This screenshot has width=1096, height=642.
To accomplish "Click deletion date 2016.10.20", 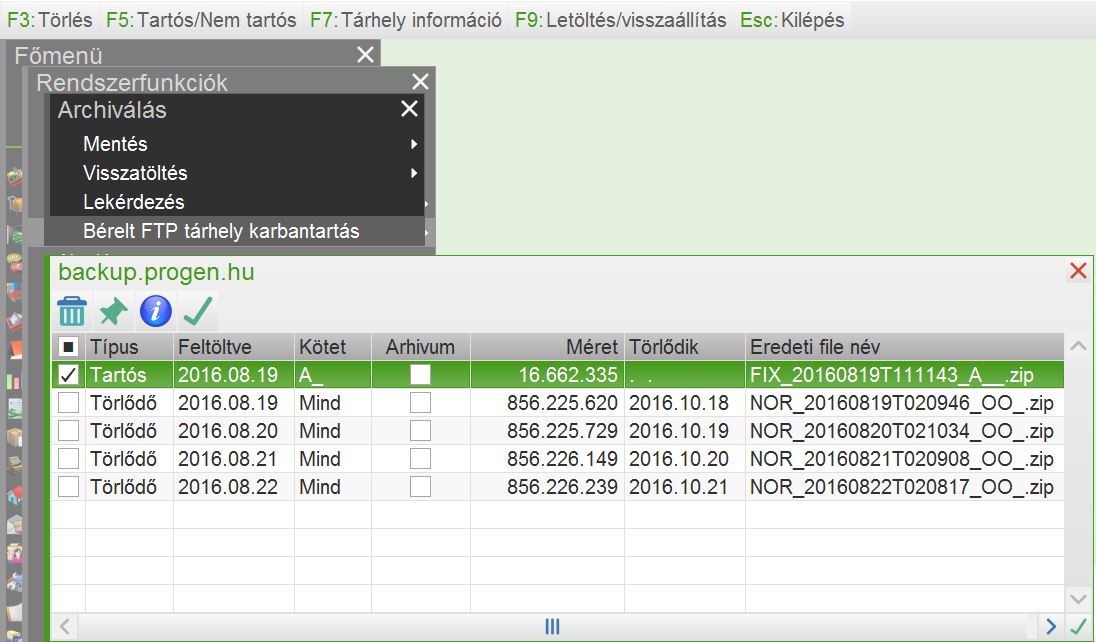I will 679,459.
